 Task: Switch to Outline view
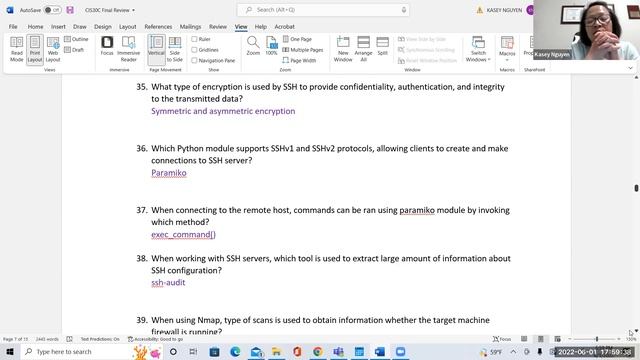76,39
